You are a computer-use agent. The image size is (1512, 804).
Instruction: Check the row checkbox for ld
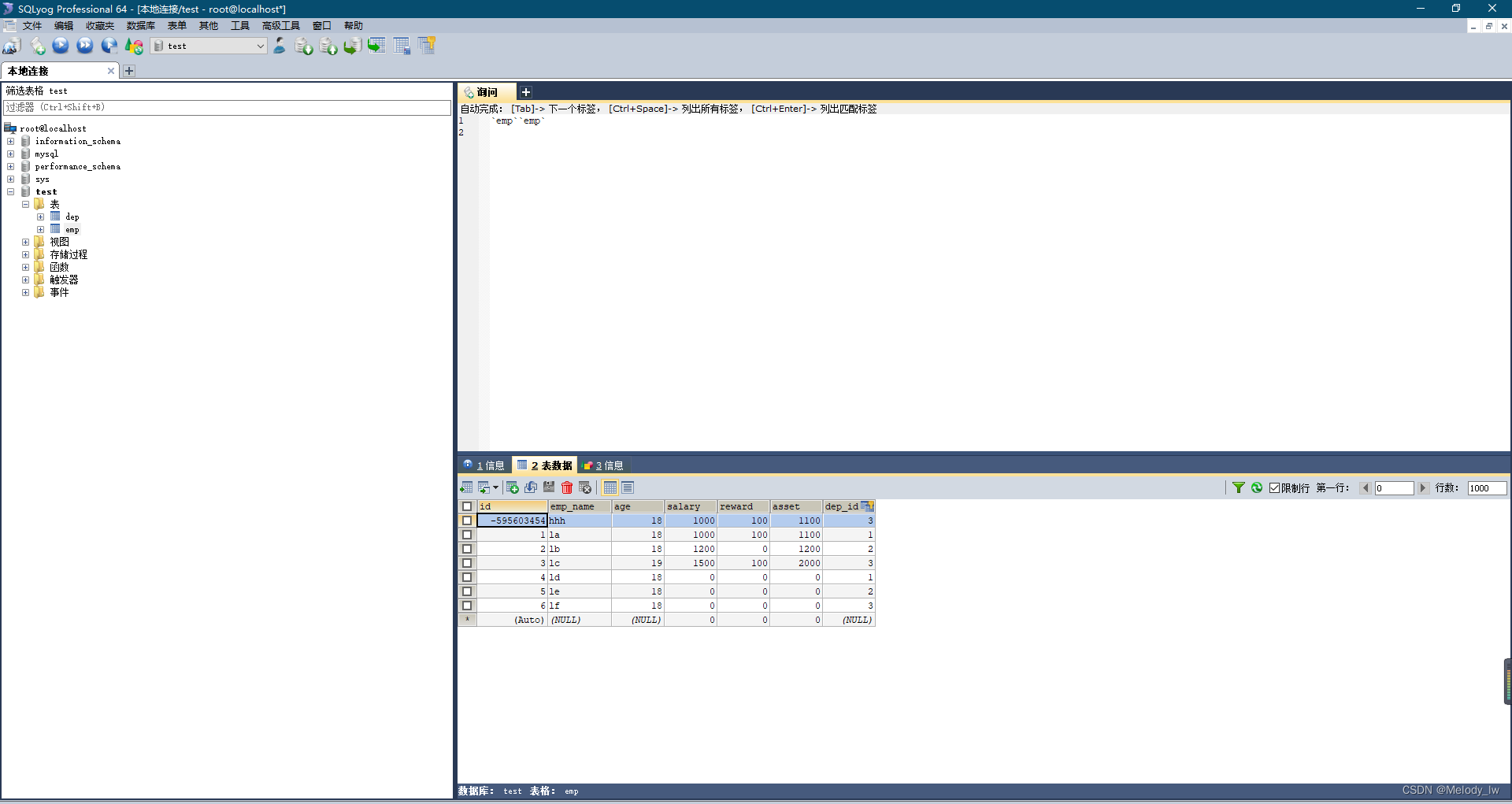click(467, 577)
